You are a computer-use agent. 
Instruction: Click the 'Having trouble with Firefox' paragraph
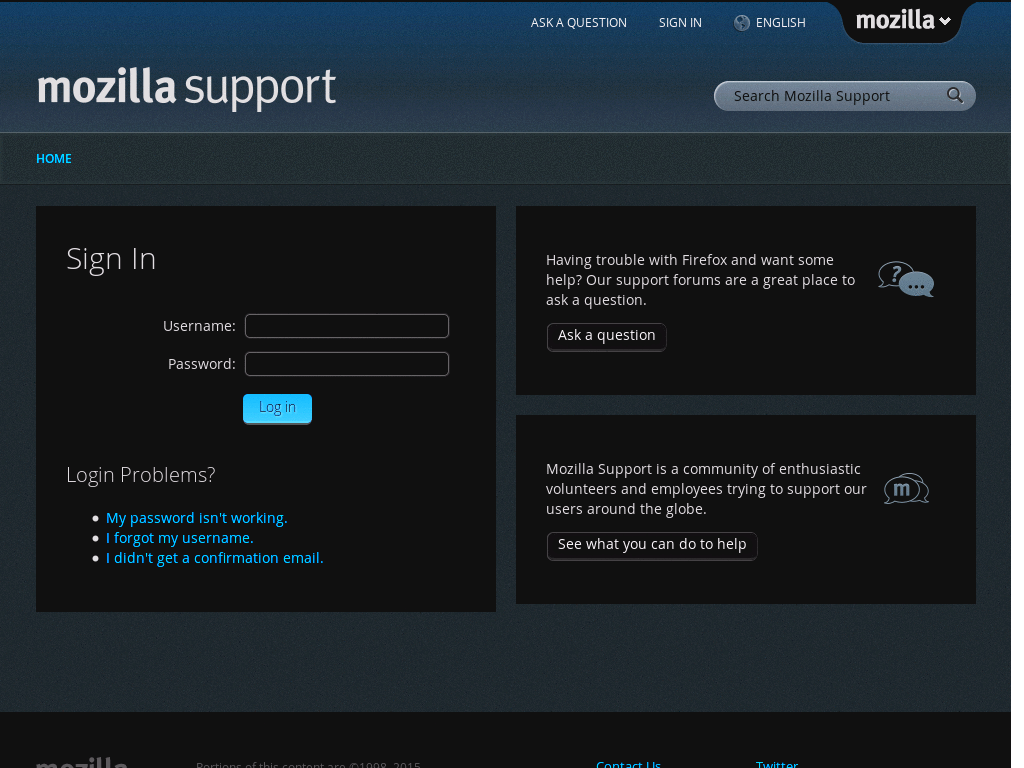700,280
